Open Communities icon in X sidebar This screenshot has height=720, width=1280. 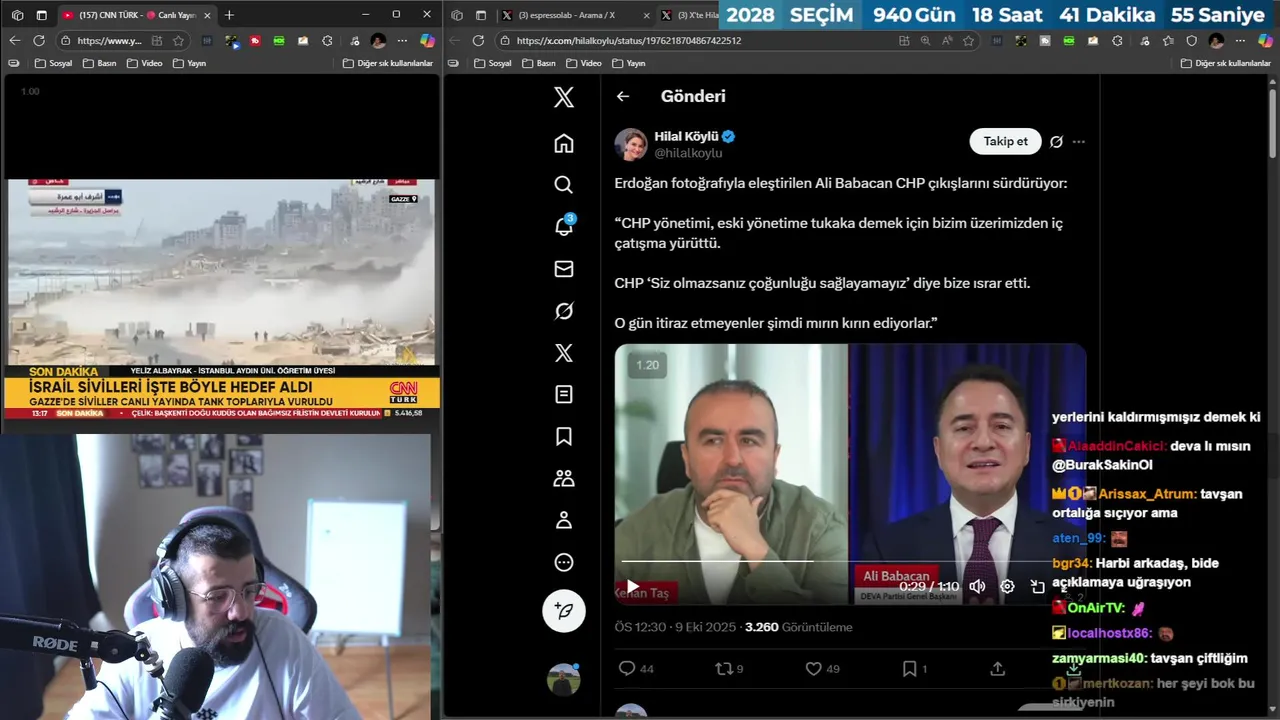click(564, 478)
